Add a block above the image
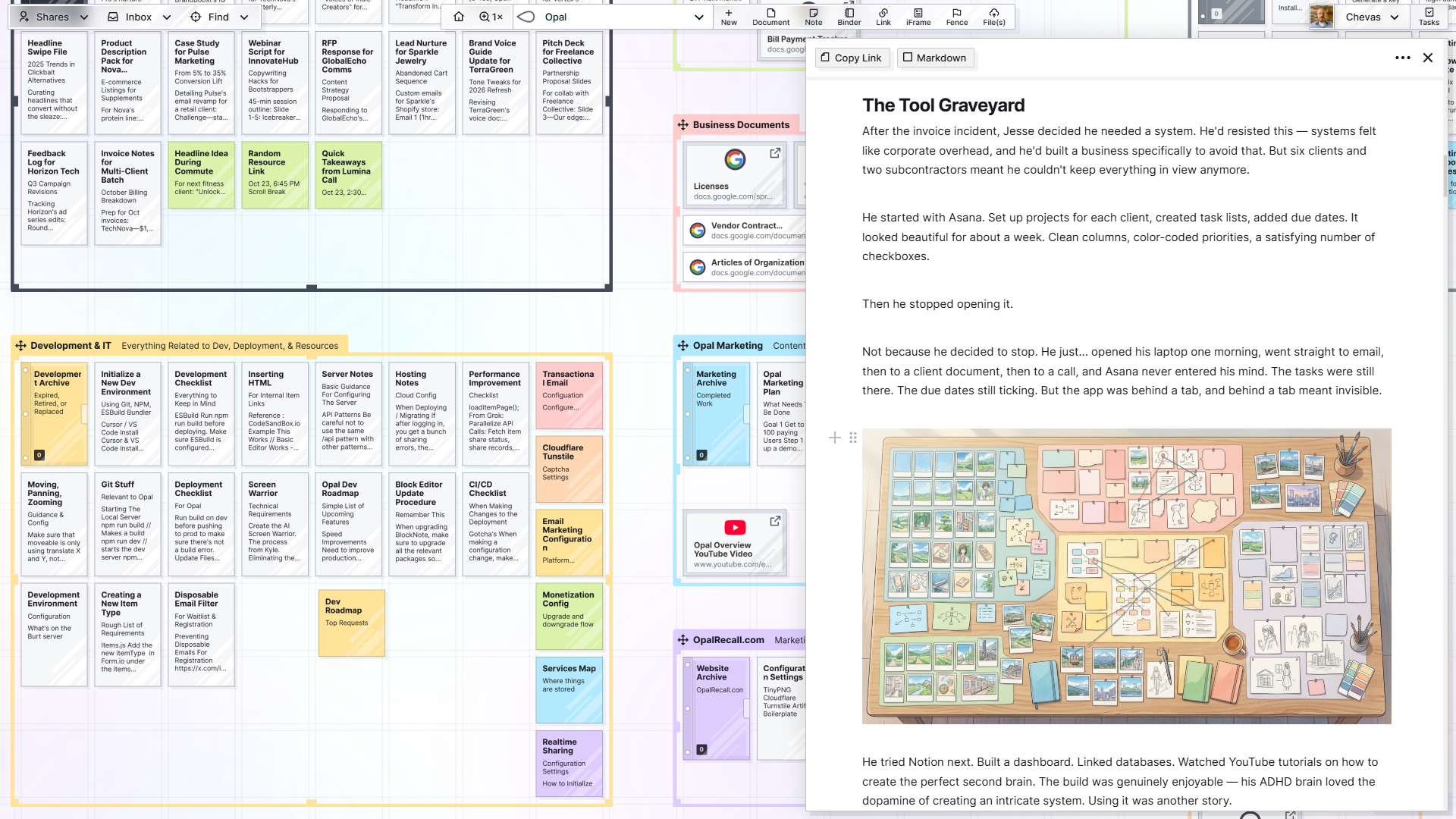The height and width of the screenshot is (819, 1456). coord(835,438)
